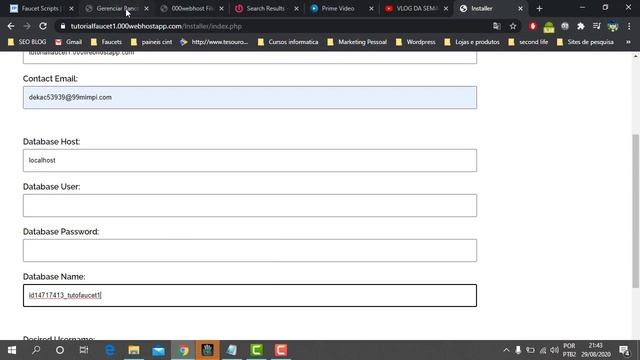
Task: Switch to the Prime Video tab
Action: pyautogui.click(x=338, y=8)
